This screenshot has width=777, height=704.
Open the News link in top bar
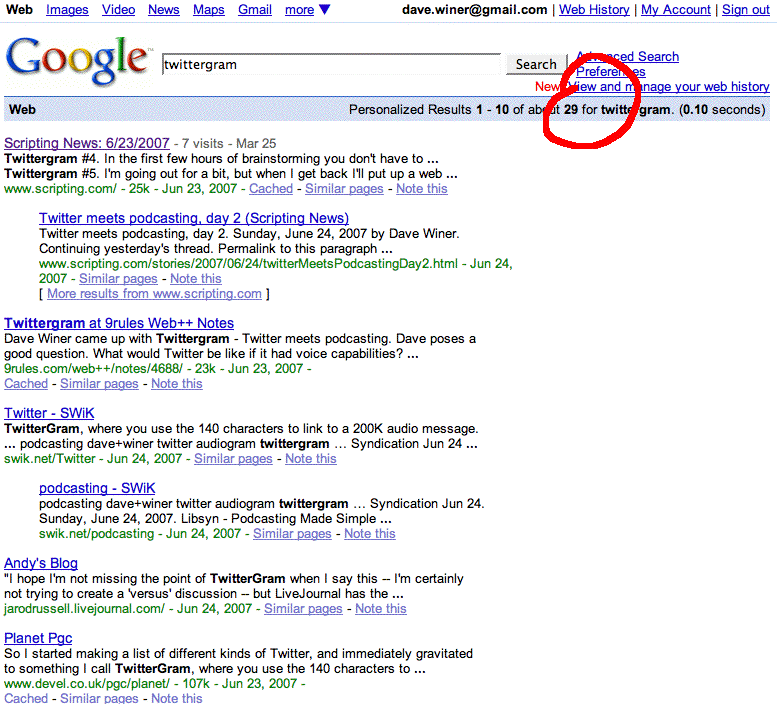[x=164, y=10]
